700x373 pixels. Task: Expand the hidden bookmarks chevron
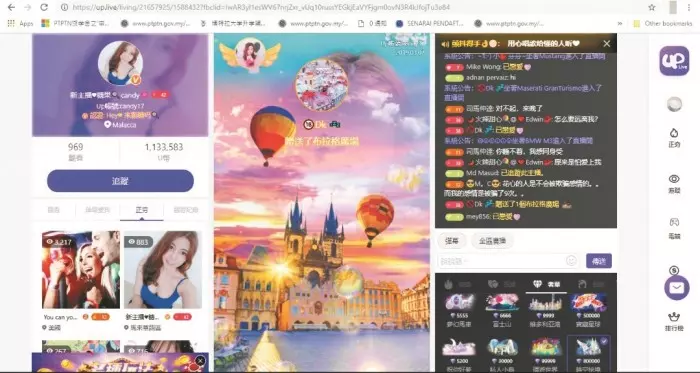coord(620,23)
